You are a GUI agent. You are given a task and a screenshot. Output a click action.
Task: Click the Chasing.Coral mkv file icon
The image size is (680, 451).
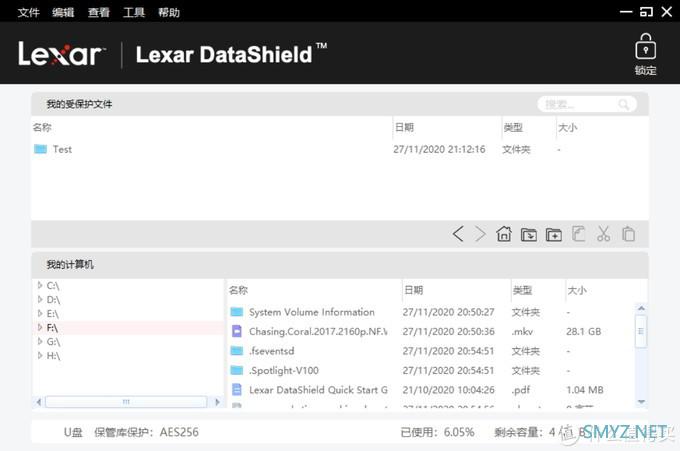point(237,331)
